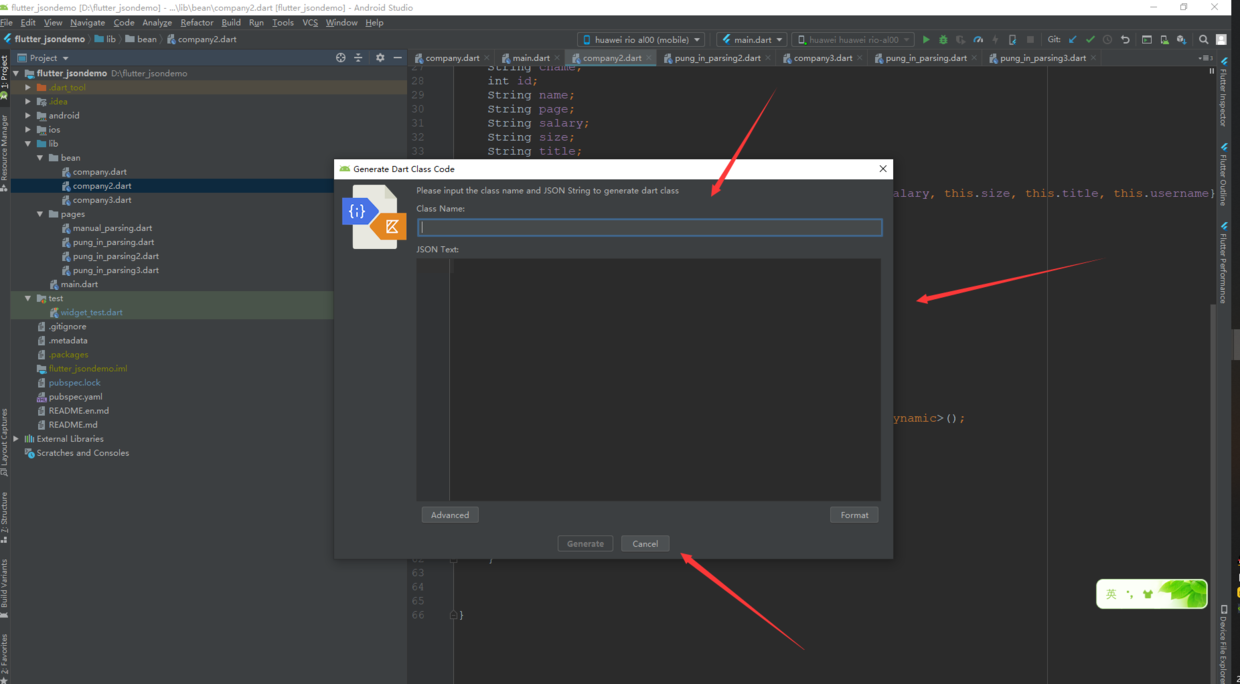Switch to the pung_in_parsing2.dart editor tab

coord(717,58)
